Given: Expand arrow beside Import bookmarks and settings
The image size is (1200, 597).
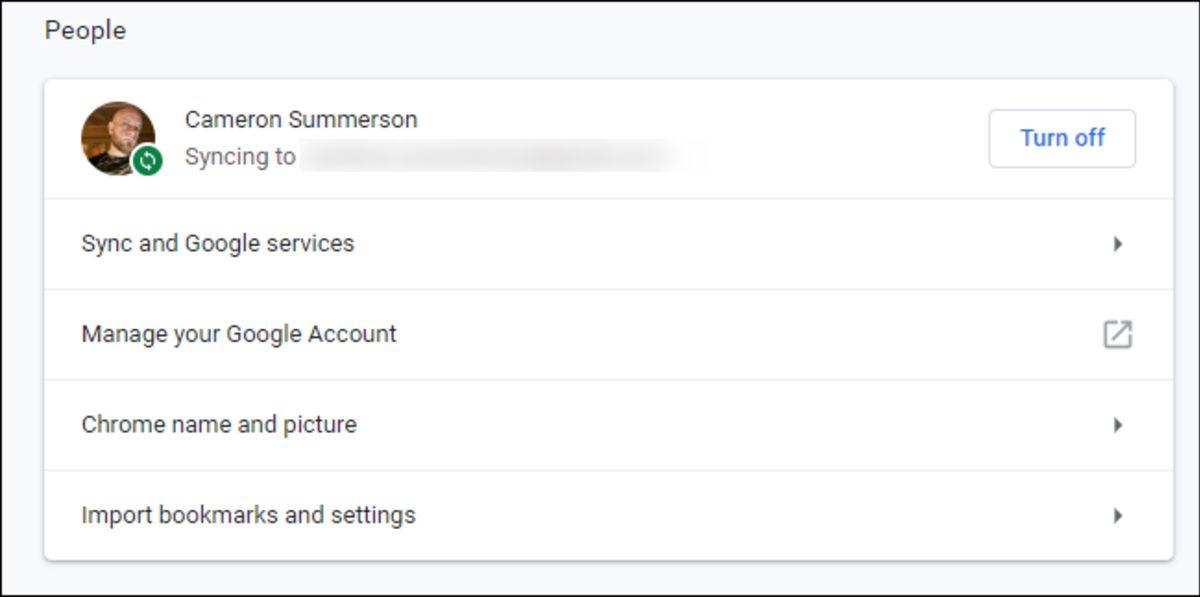Looking at the screenshot, I should 1118,516.
